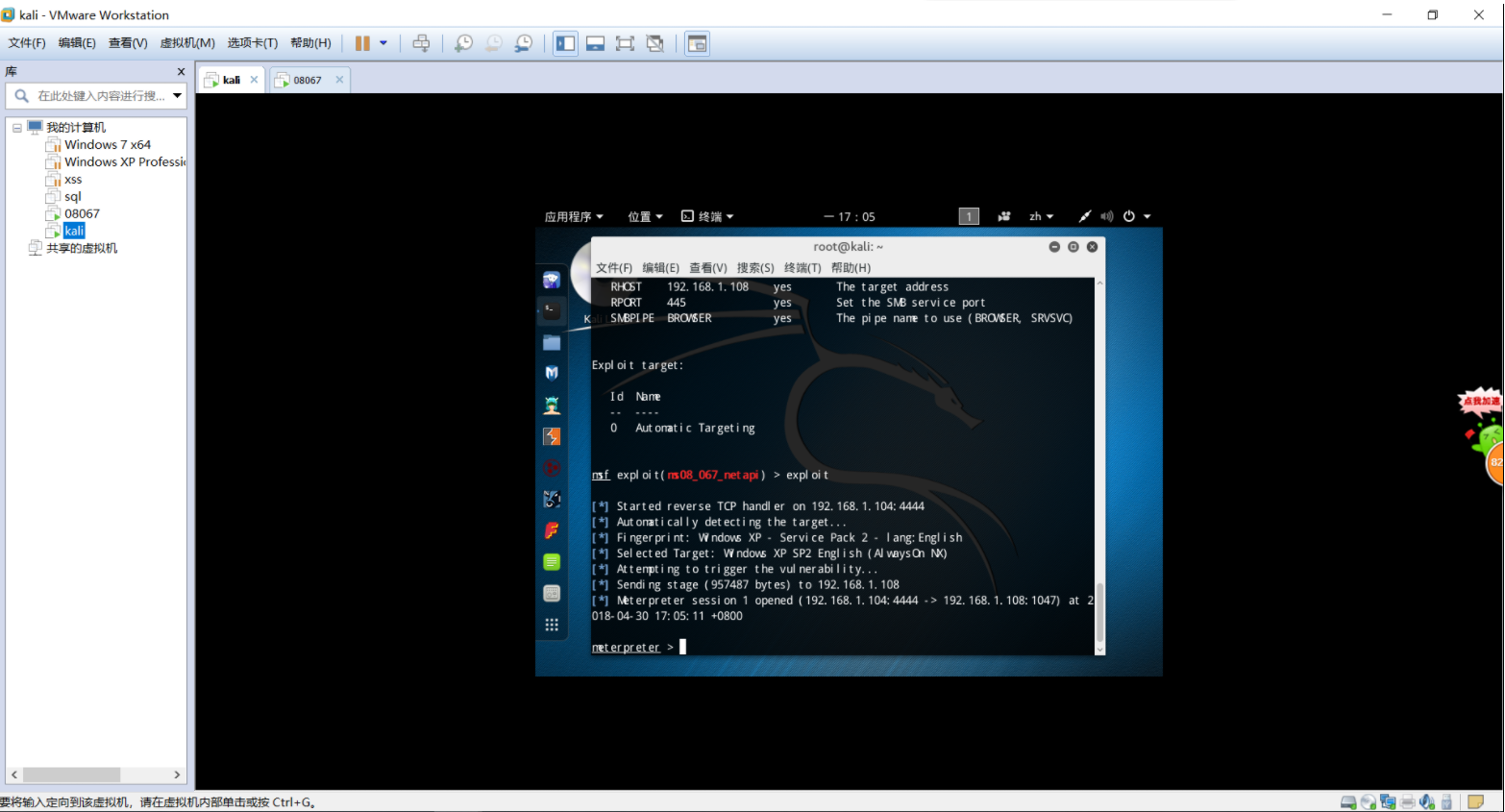Pause the virtual machine from the toolbar
1505x812 pixels.
point(362,43)
